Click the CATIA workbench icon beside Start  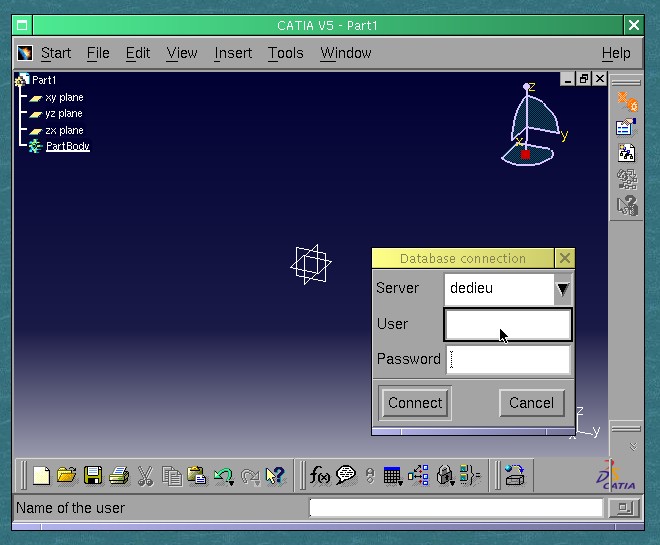coord(25,53)
